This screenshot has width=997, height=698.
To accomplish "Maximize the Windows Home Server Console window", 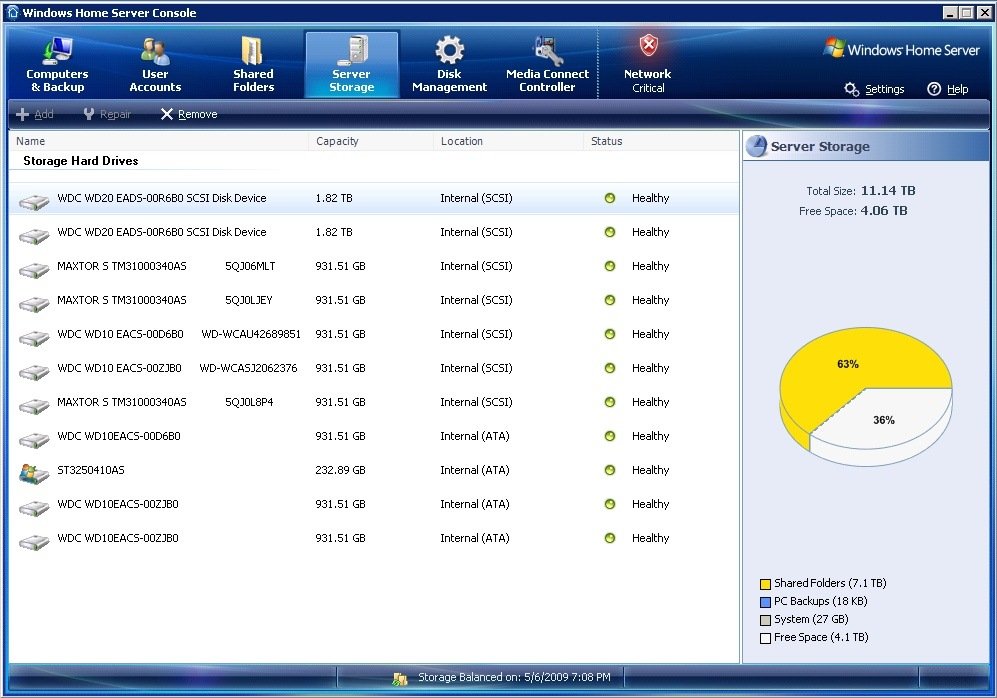I will [966, 13].
